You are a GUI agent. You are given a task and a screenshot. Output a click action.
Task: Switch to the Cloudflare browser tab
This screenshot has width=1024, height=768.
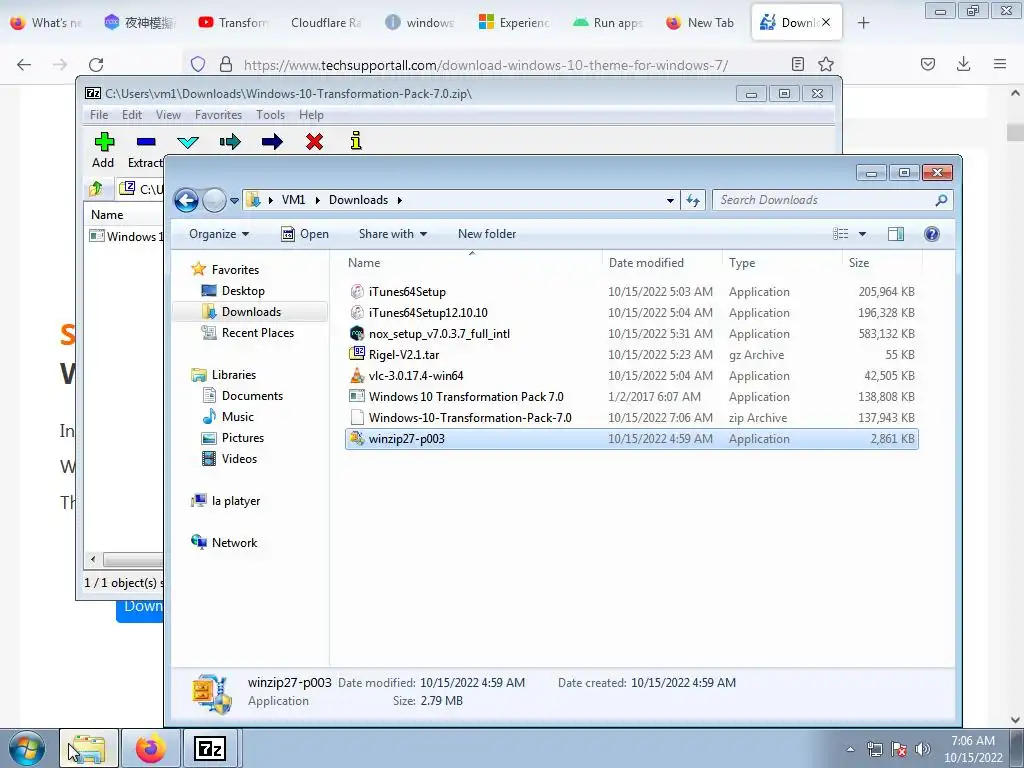point(327,23)
